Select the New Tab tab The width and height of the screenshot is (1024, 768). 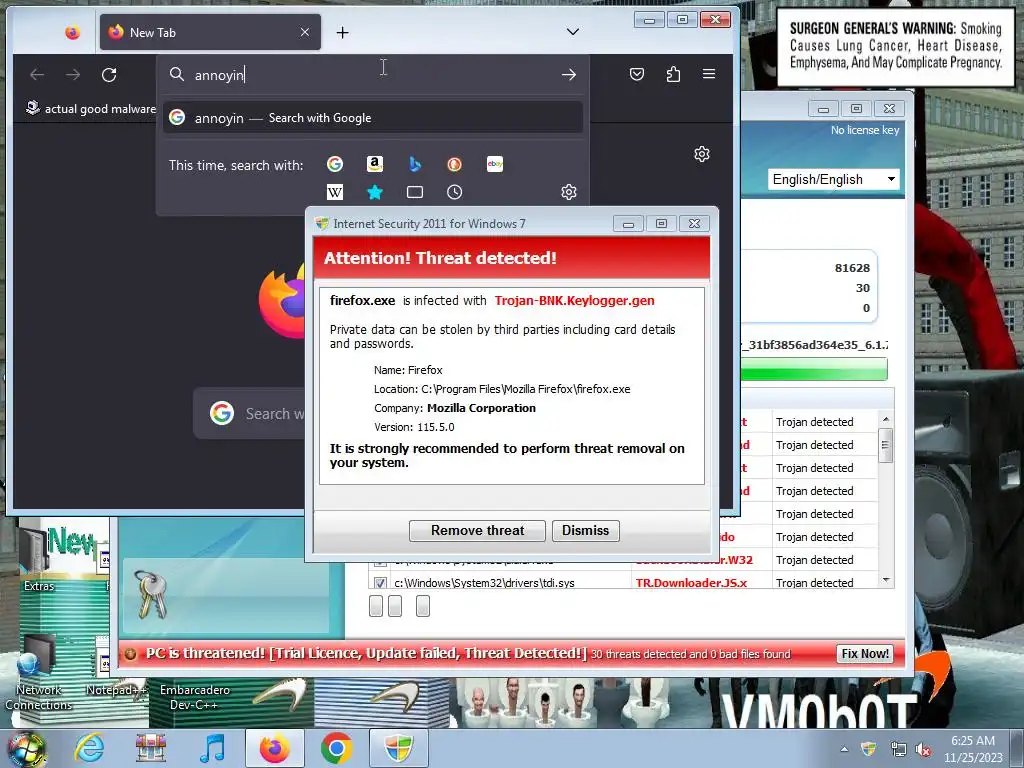(x=210, y=32)
